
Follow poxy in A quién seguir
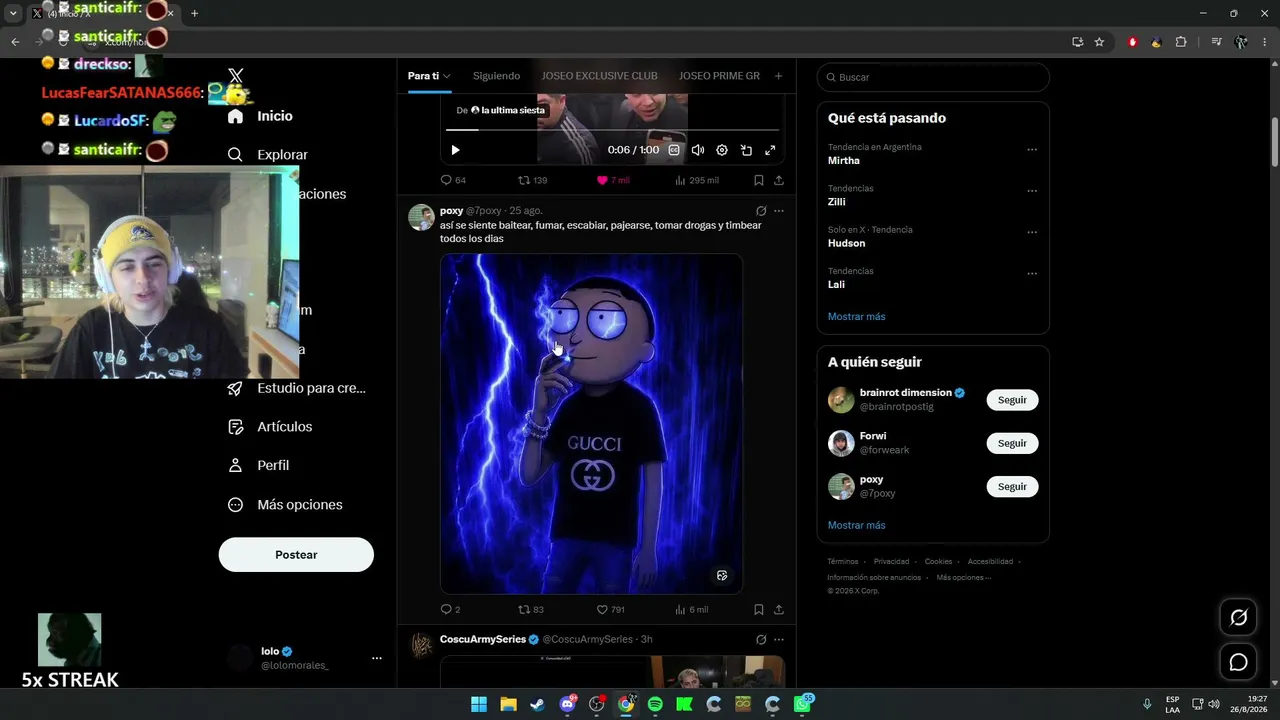pyautogui.click(x=1012, y=486)
